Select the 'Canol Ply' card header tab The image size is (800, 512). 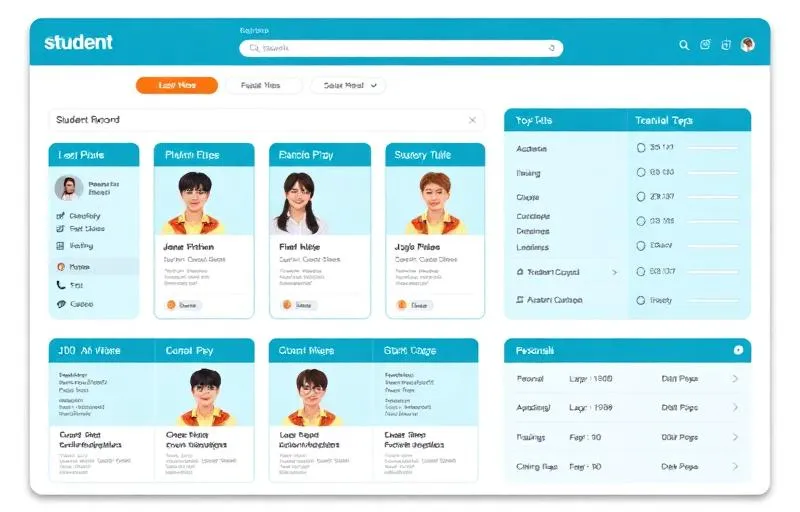pos(205,350)
